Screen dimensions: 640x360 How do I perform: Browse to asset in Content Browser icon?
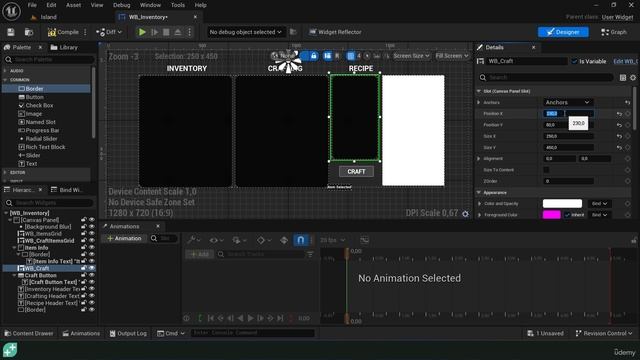click(x=29, y=32)
